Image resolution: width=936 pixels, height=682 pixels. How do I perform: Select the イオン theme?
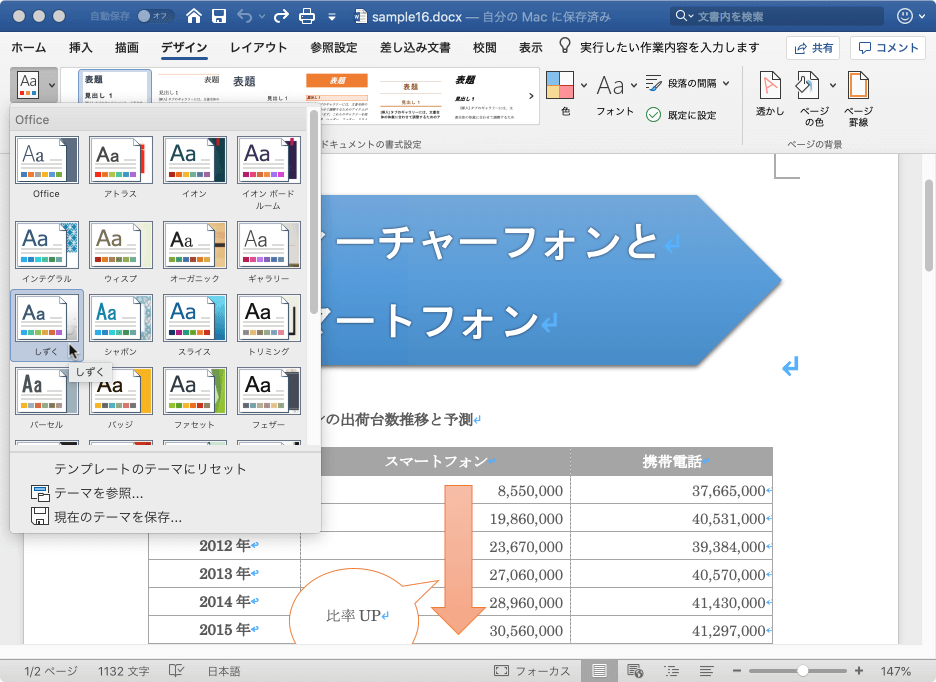pyautogui.click(x=195, y=159)
